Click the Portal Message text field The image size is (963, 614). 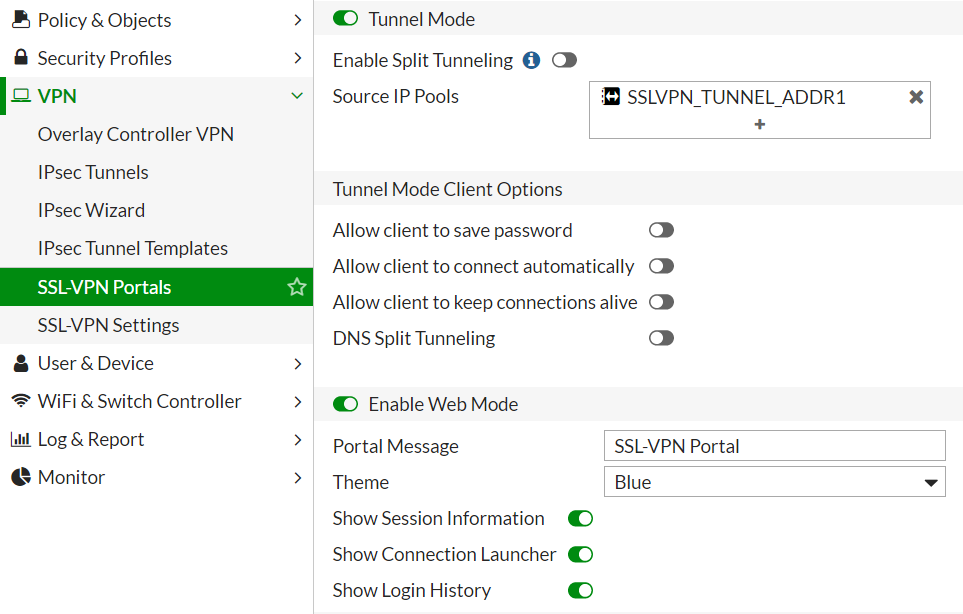point(775,446)
